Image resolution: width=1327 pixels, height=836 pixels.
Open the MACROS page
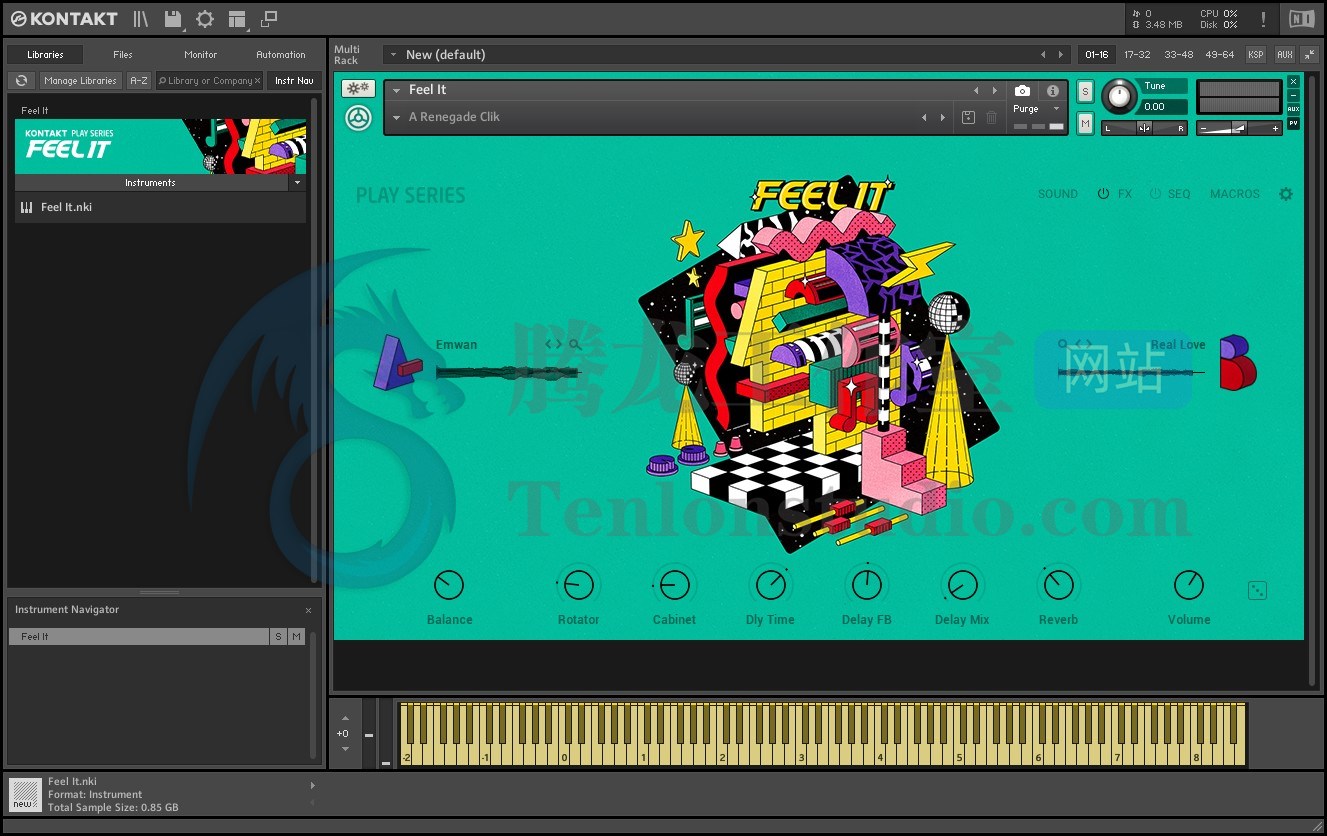pos(1235,194)
